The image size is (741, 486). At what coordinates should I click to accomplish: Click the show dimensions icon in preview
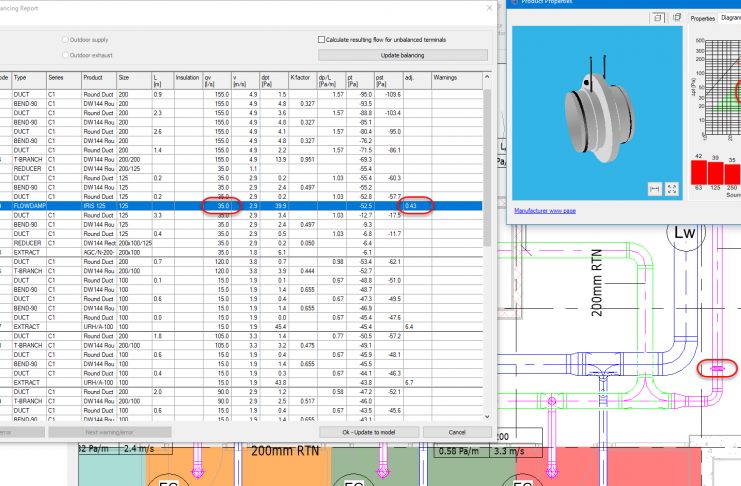point(654,188)
